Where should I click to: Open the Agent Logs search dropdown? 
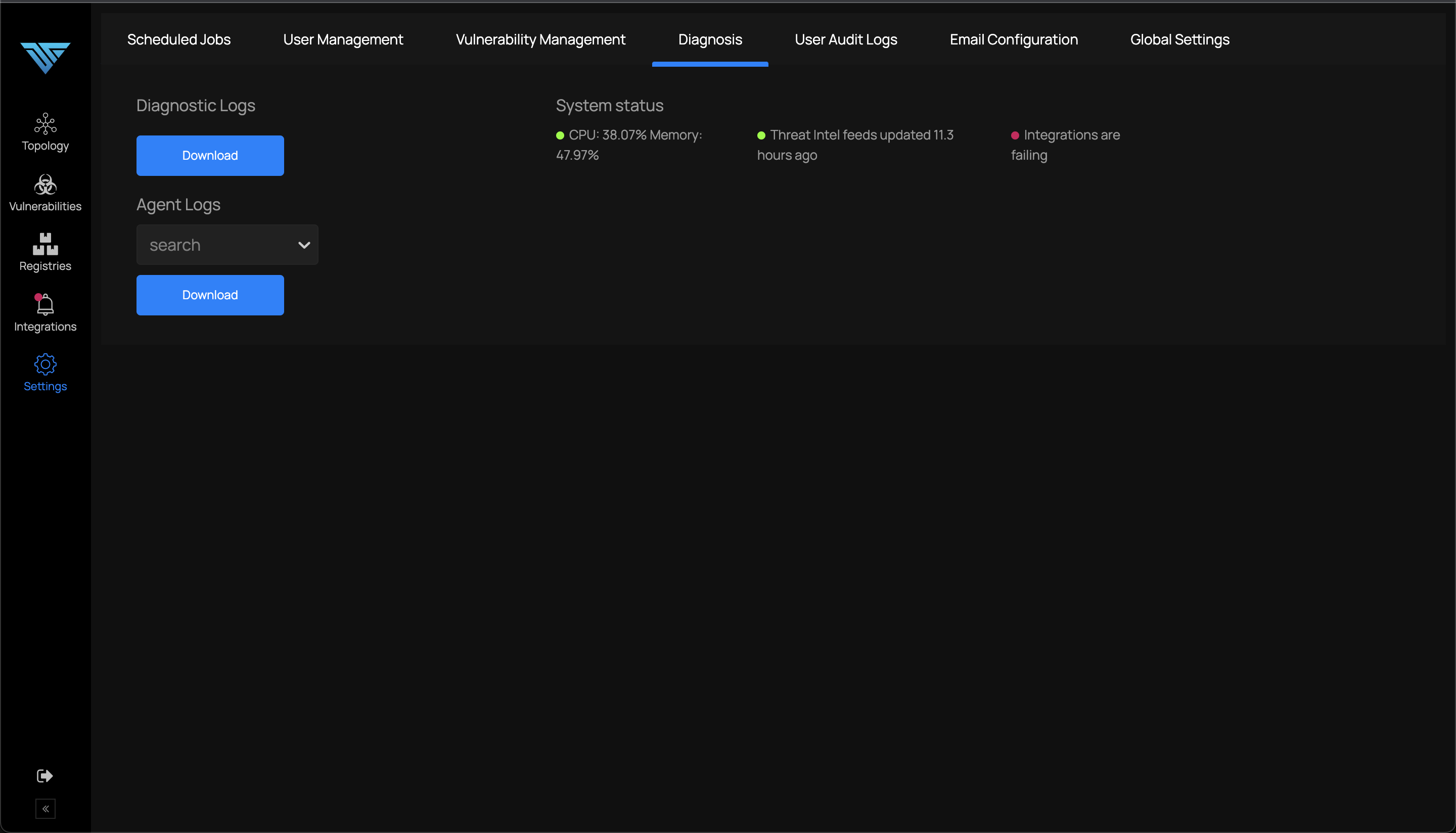(227, 244)
